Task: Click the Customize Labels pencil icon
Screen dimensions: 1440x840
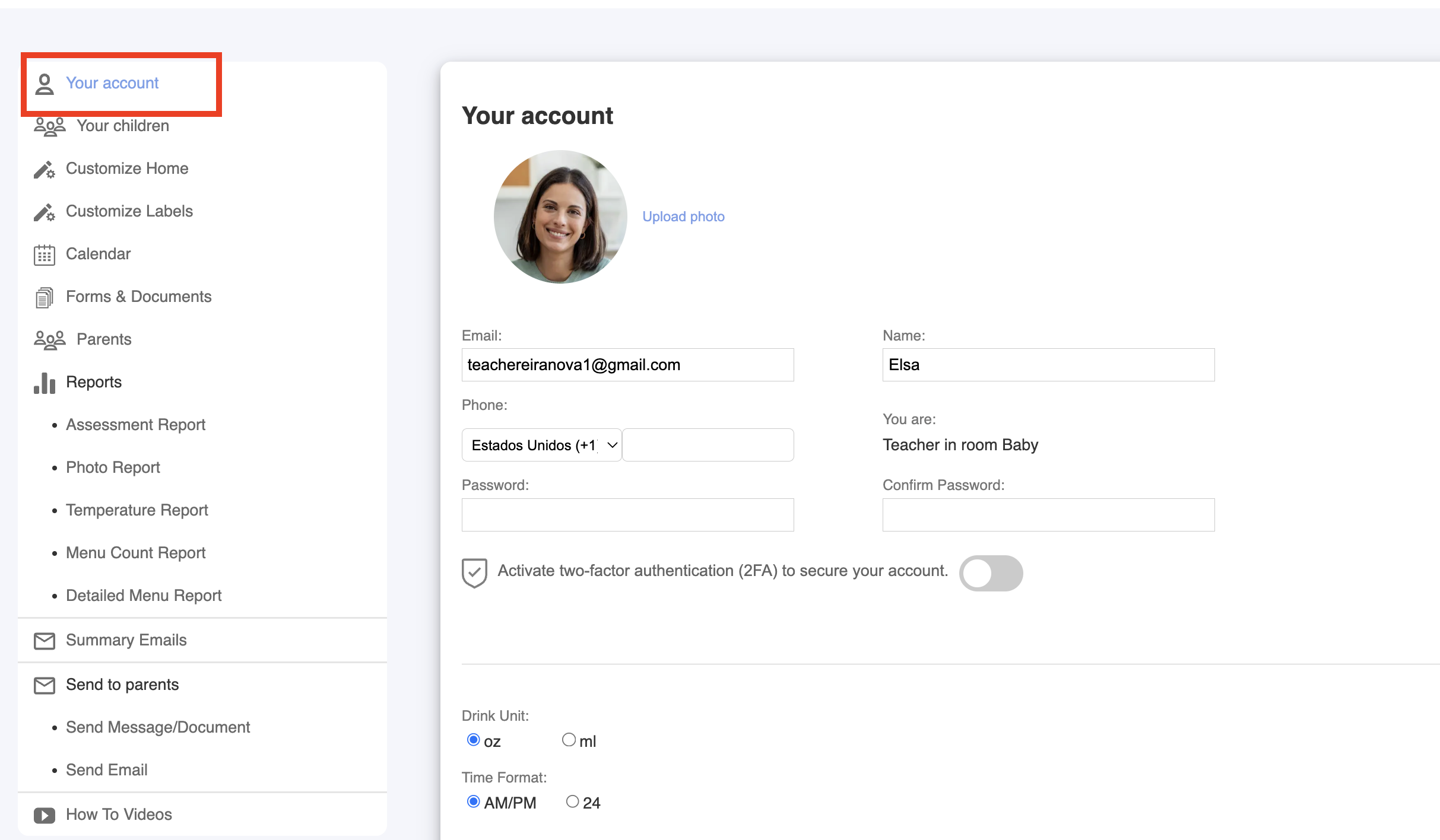Action: click(45, 212)
